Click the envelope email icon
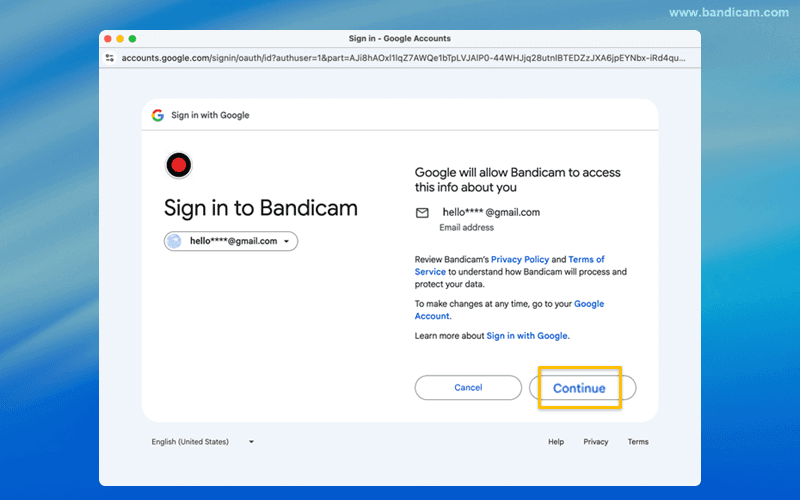 (x=422, y=213)
